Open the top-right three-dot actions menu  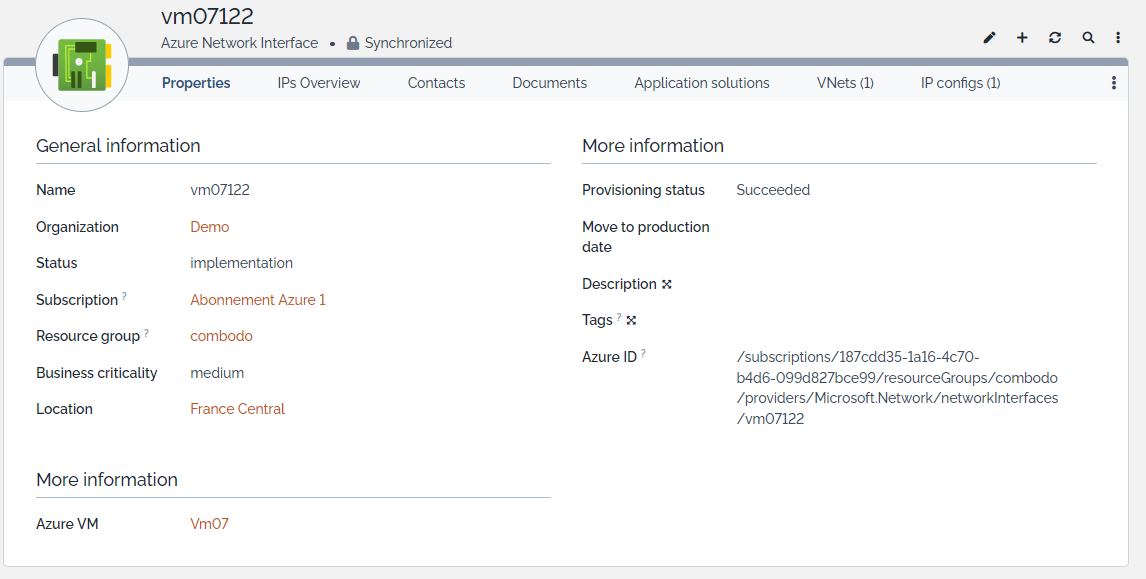(1118, 38)
